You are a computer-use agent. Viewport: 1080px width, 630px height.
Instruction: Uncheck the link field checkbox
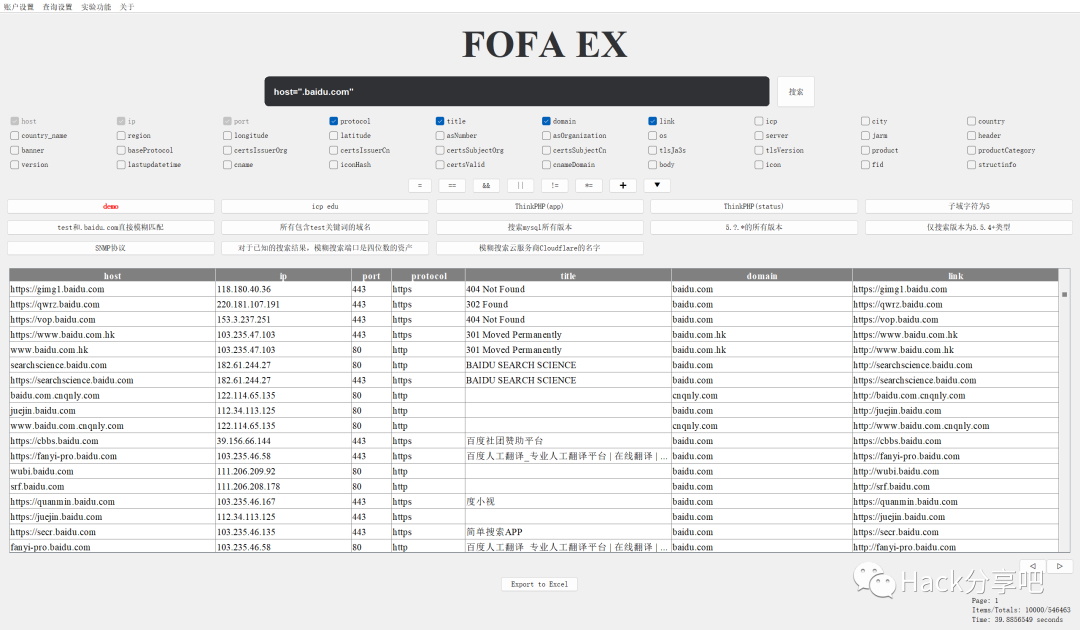click(x=652, y=121)
